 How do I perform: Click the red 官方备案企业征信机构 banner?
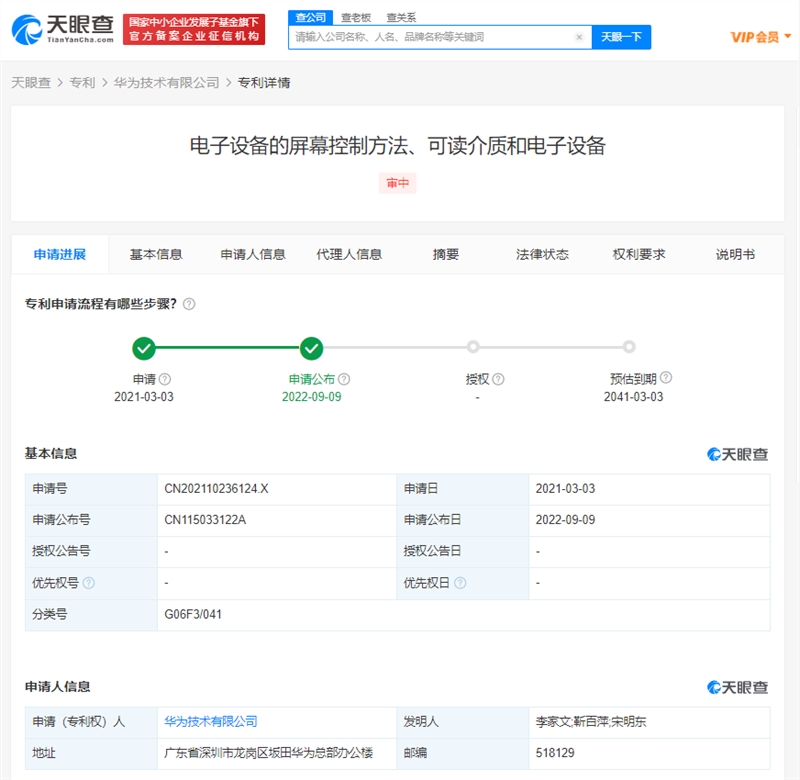pyautogui.click(x=194, y=29)
